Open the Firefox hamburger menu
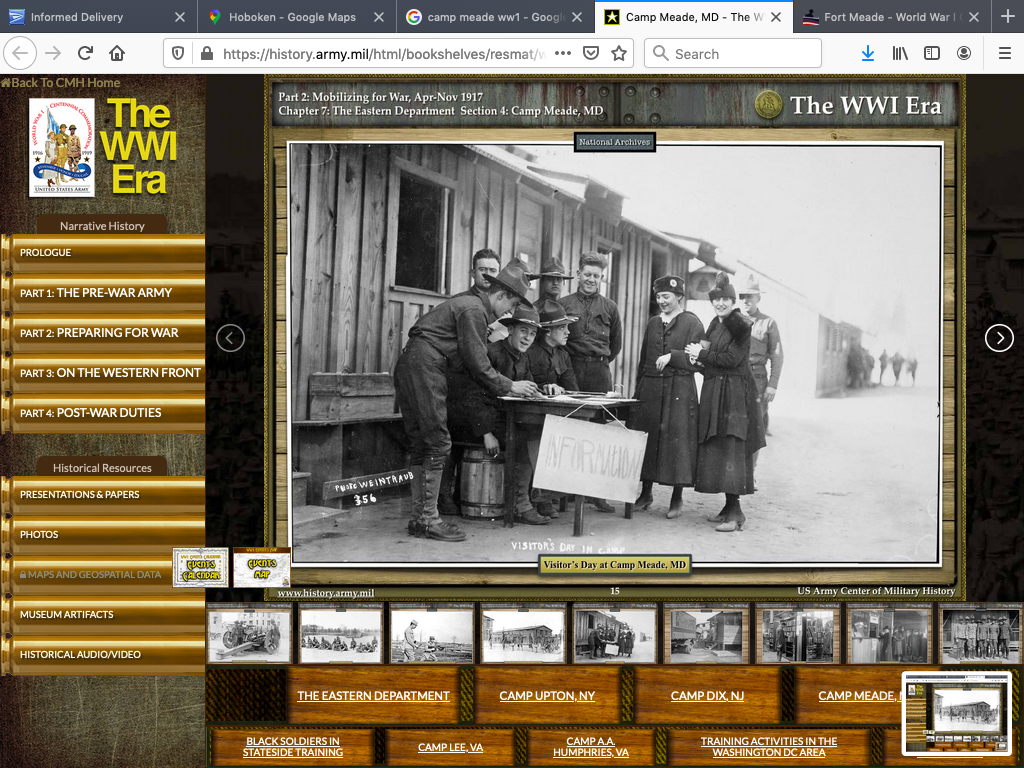The width and height of the screenshot is (1024, 768). (1004, 54)
